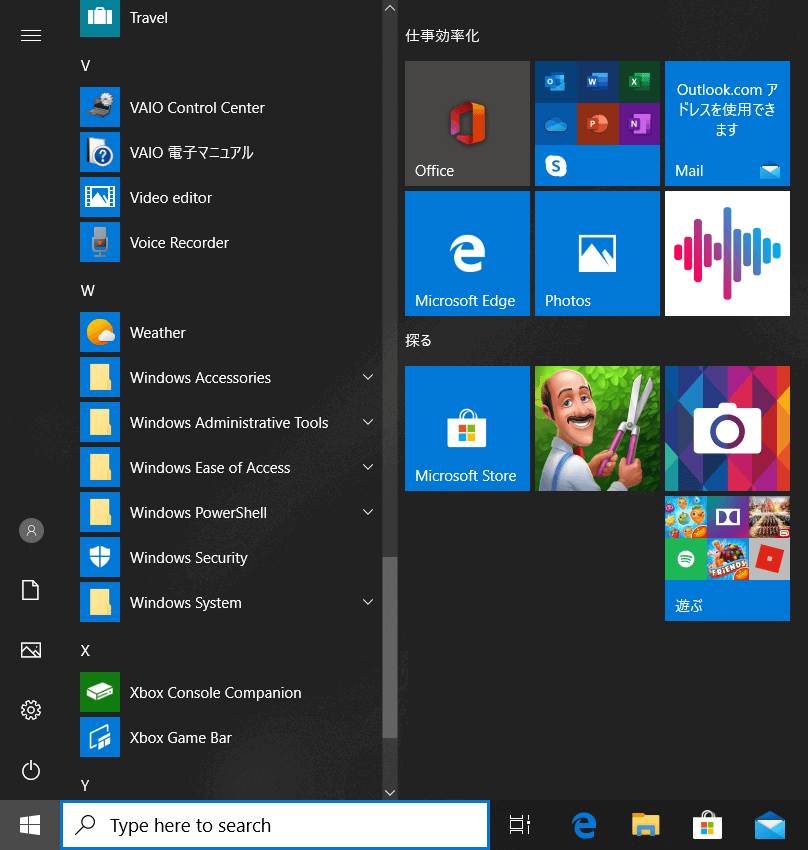The height and width of the screenshot is (850, 808).
Task: Open the user account icon
Action: (31, 530)
